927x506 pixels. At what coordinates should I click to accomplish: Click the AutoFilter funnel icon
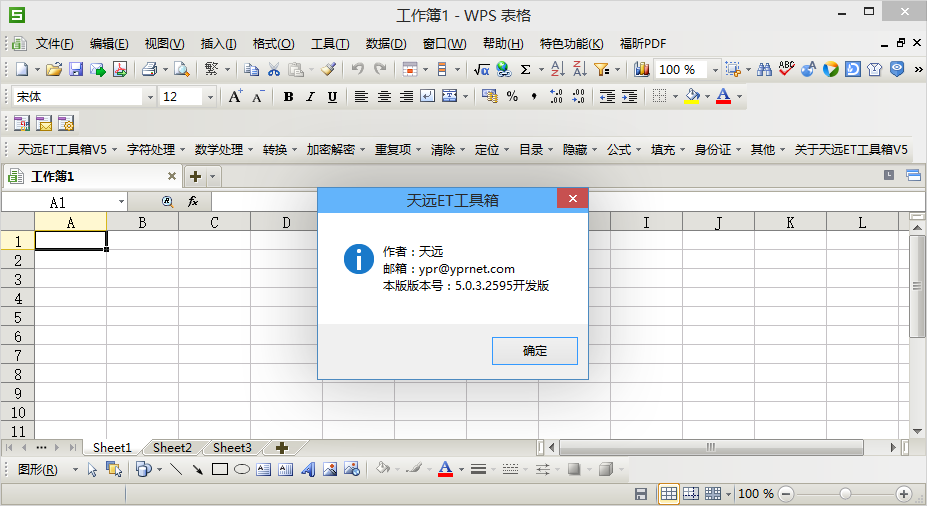(x=602, y=70)
